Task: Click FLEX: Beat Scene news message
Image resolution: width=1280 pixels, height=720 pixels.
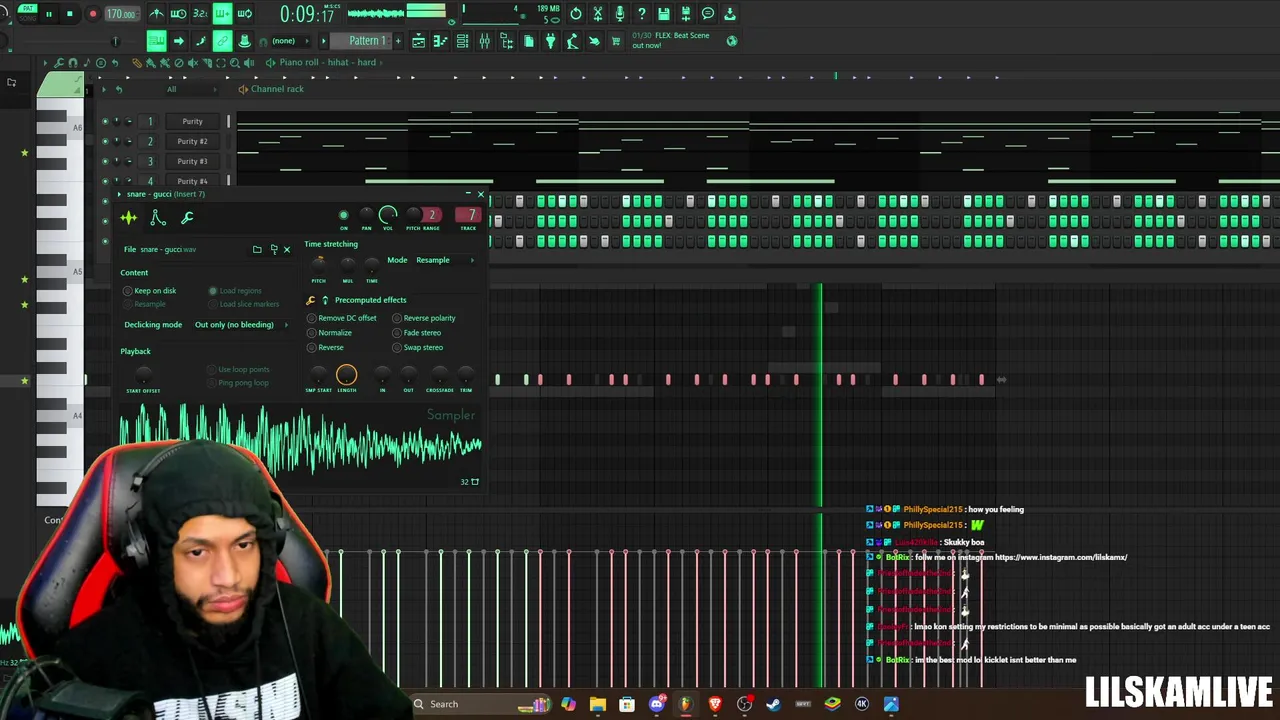Action: click(671, 40)
